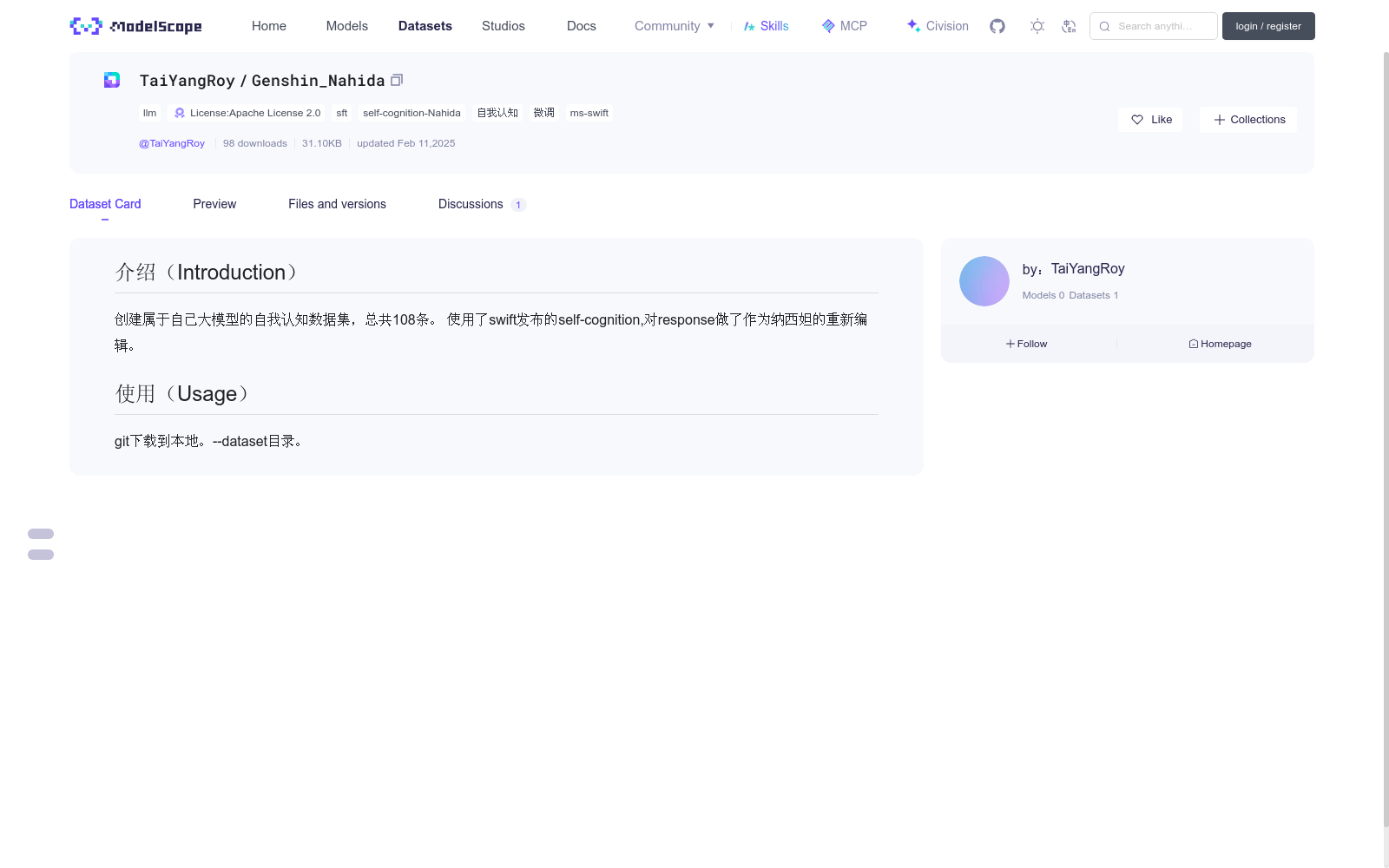The width and height of the screenshot is (1389, 868).
Task: Click the 微调 tag
Action: (544, 113)
